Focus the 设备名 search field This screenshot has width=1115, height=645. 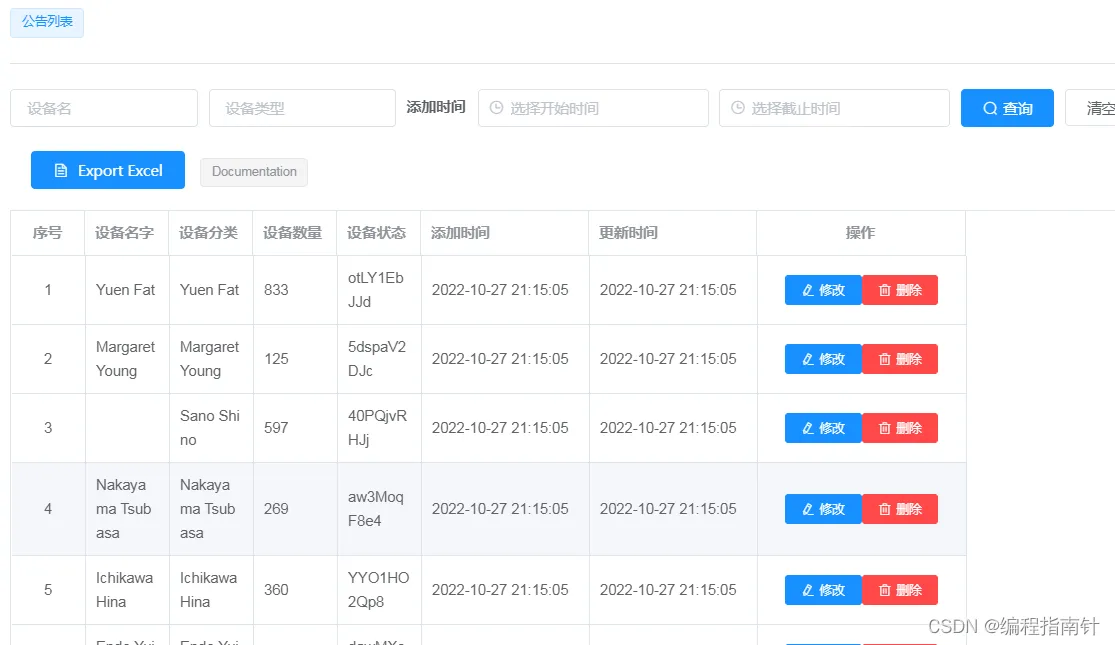tap(104, 108)
